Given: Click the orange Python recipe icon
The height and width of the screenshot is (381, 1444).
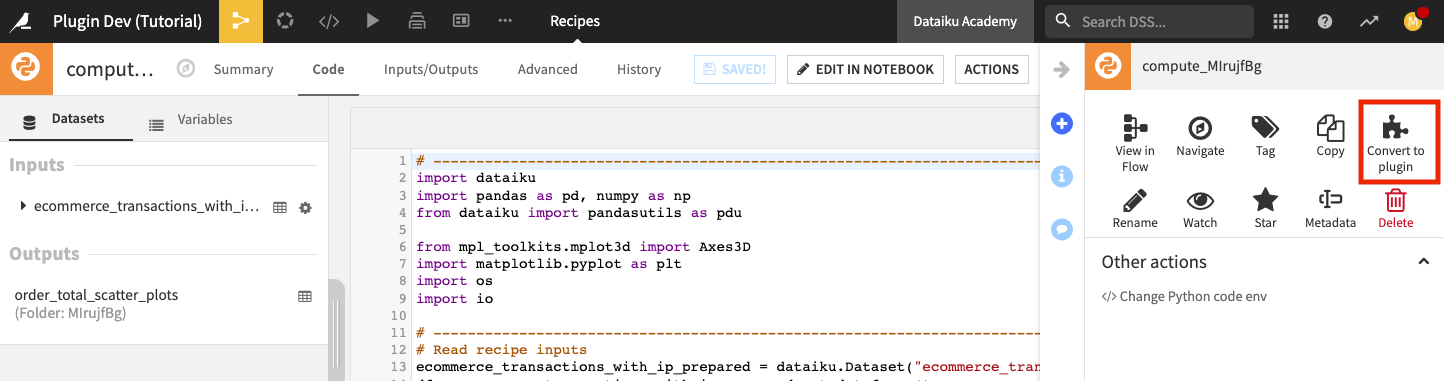Looking at the screenshot, I should 26,69.
